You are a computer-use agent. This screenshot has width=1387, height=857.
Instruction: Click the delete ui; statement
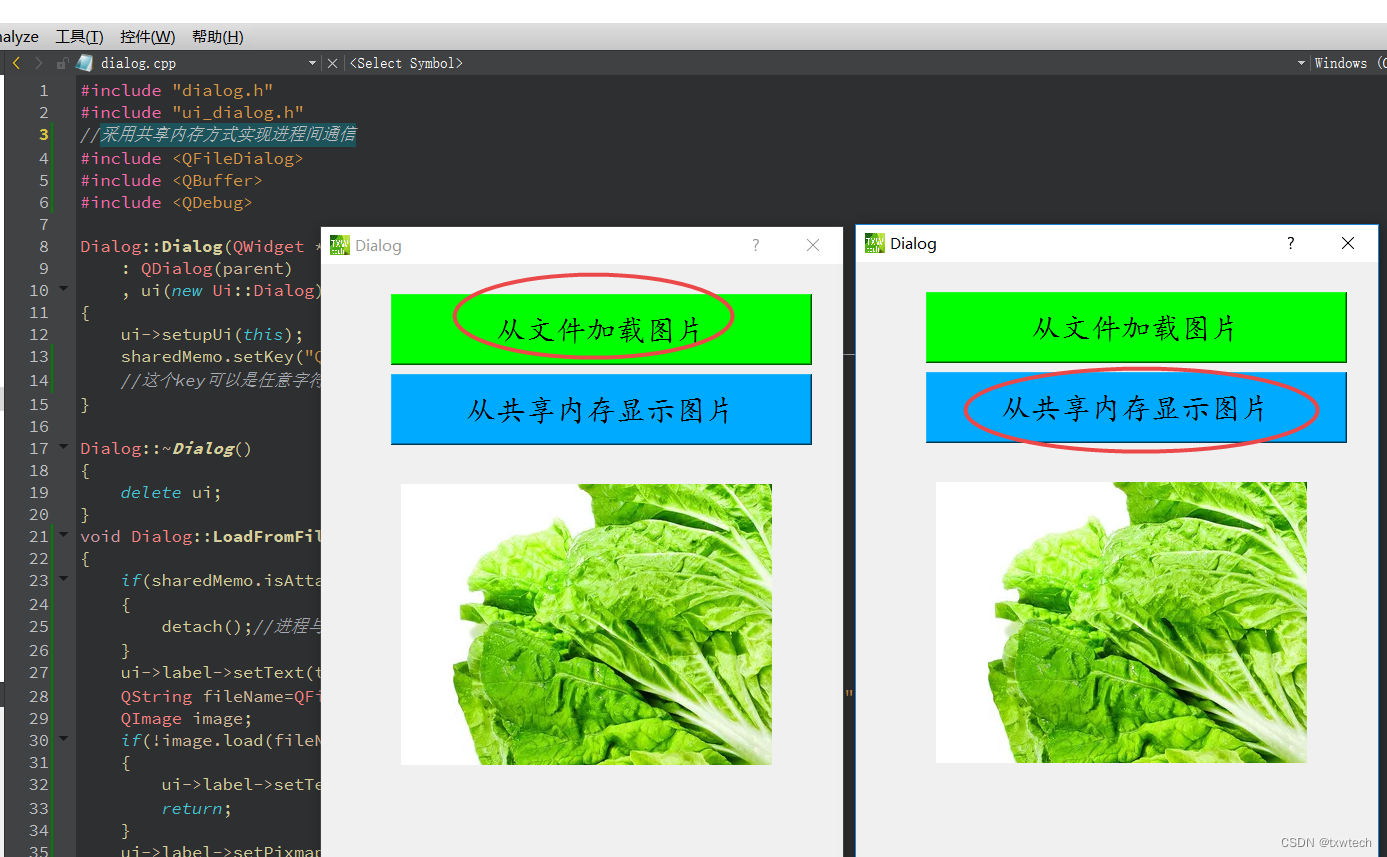click(171, 493)
